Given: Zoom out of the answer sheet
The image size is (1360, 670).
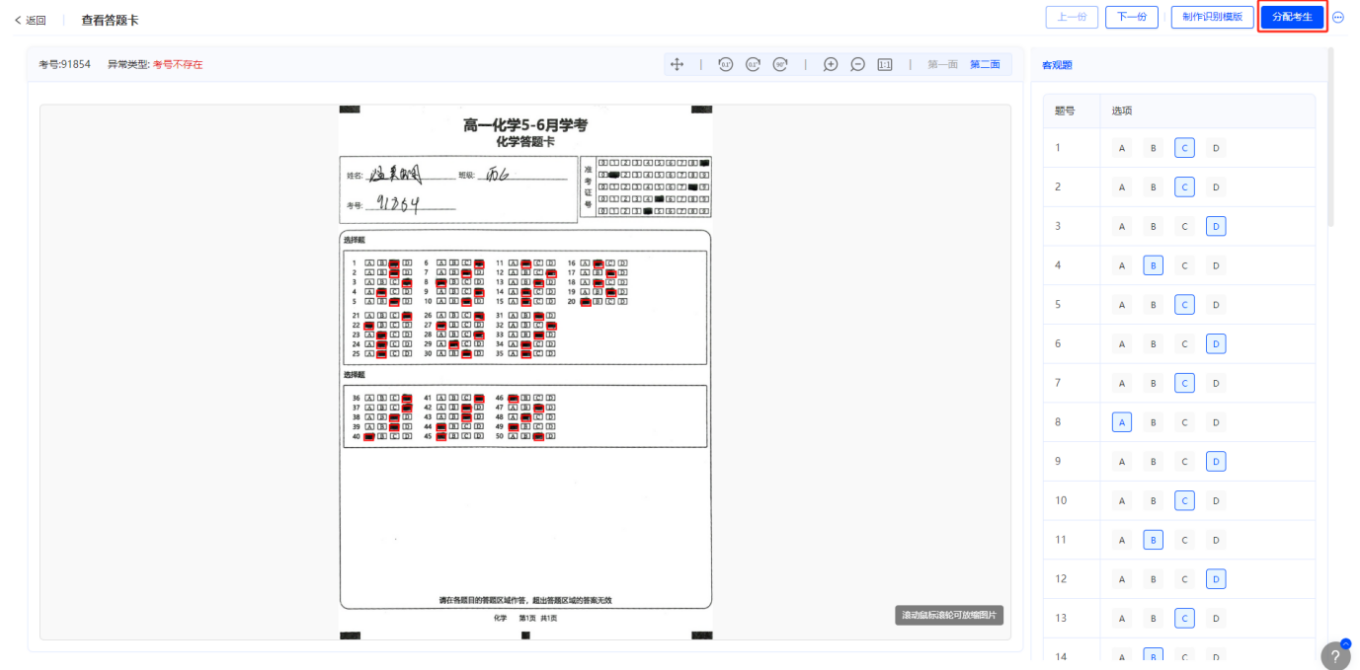Looking at the screenshot, I should (857, 64).
